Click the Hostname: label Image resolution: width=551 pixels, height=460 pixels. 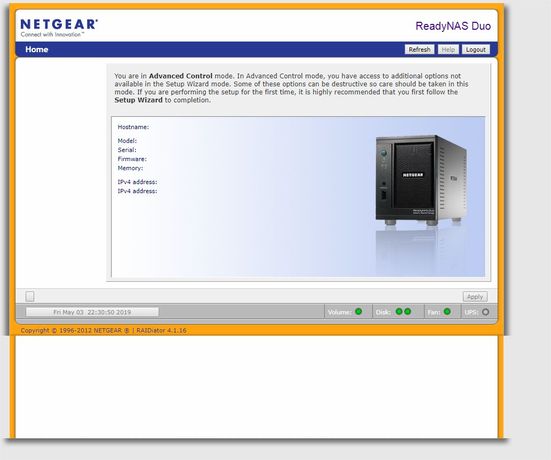click(x=133, y=127)
